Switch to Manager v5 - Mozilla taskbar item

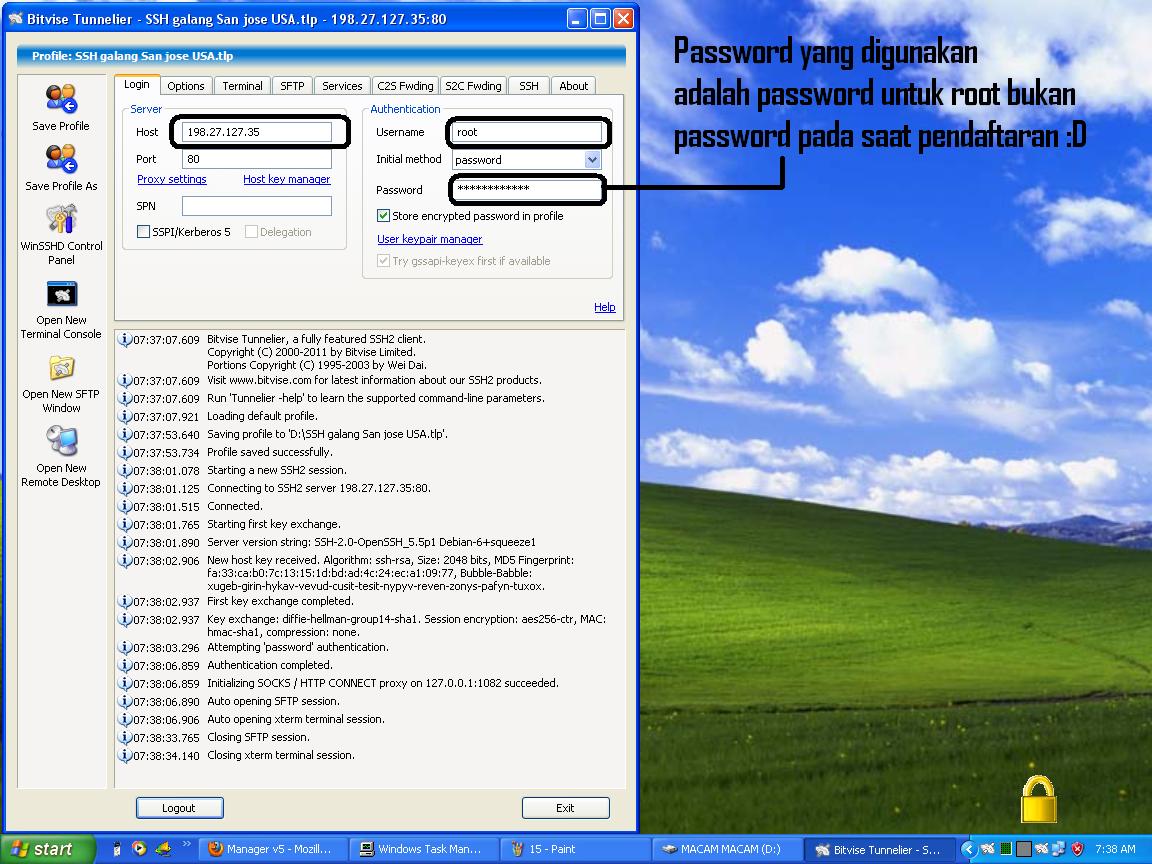pos(272,849)
